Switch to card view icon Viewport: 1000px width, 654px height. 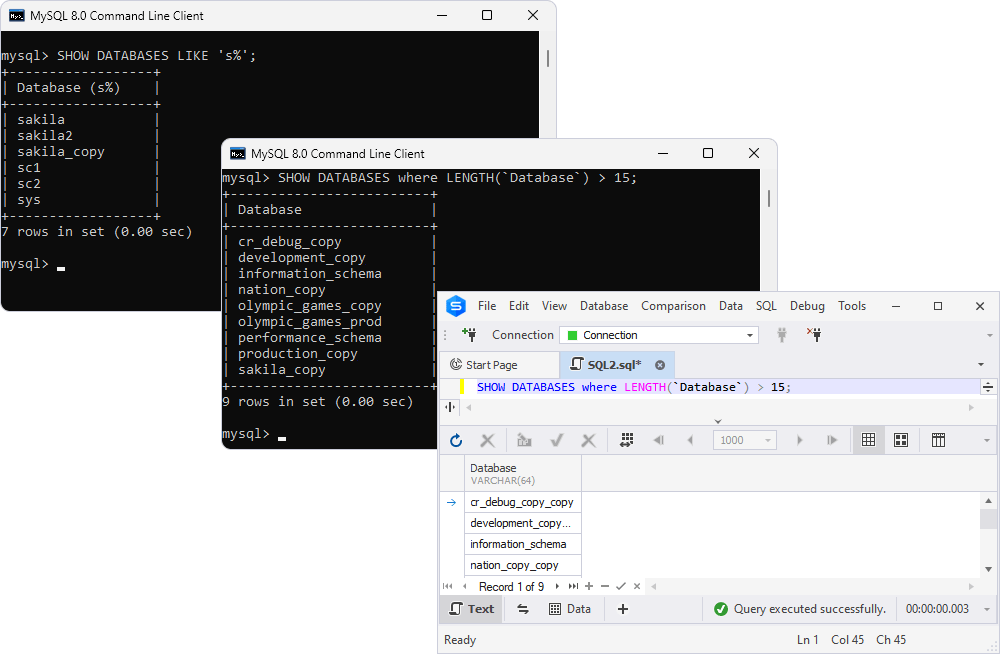(901, 440)
